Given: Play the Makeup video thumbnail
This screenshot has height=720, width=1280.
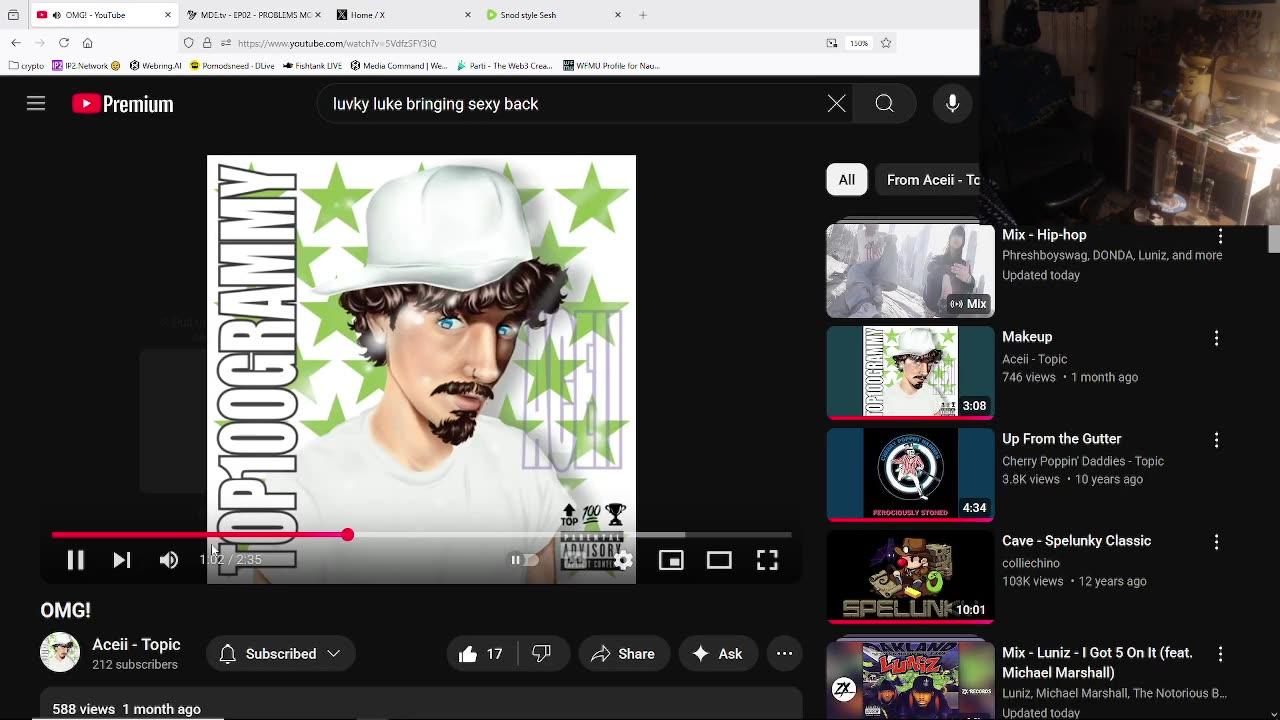Looking at the screenshot, I should pyautogui.click(x=910, y=373).
